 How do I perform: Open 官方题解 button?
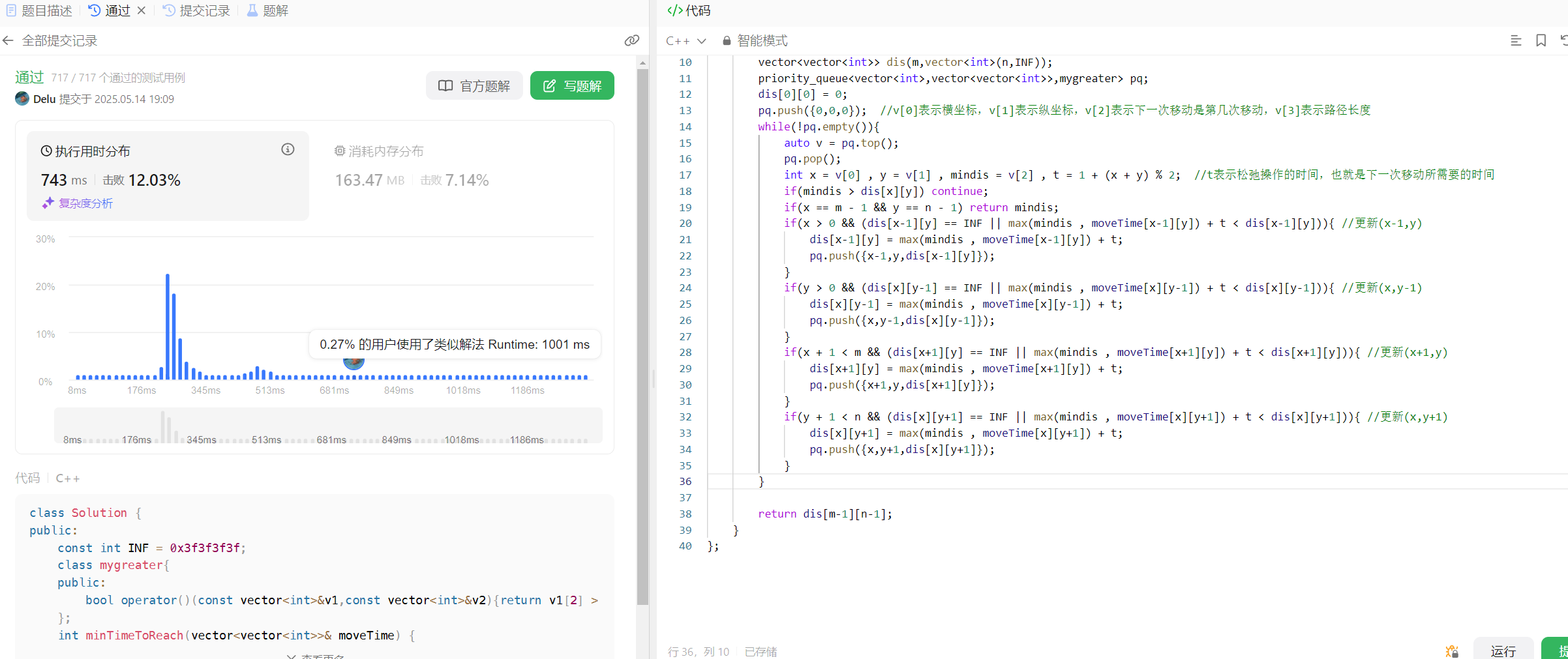click(474, 86)
